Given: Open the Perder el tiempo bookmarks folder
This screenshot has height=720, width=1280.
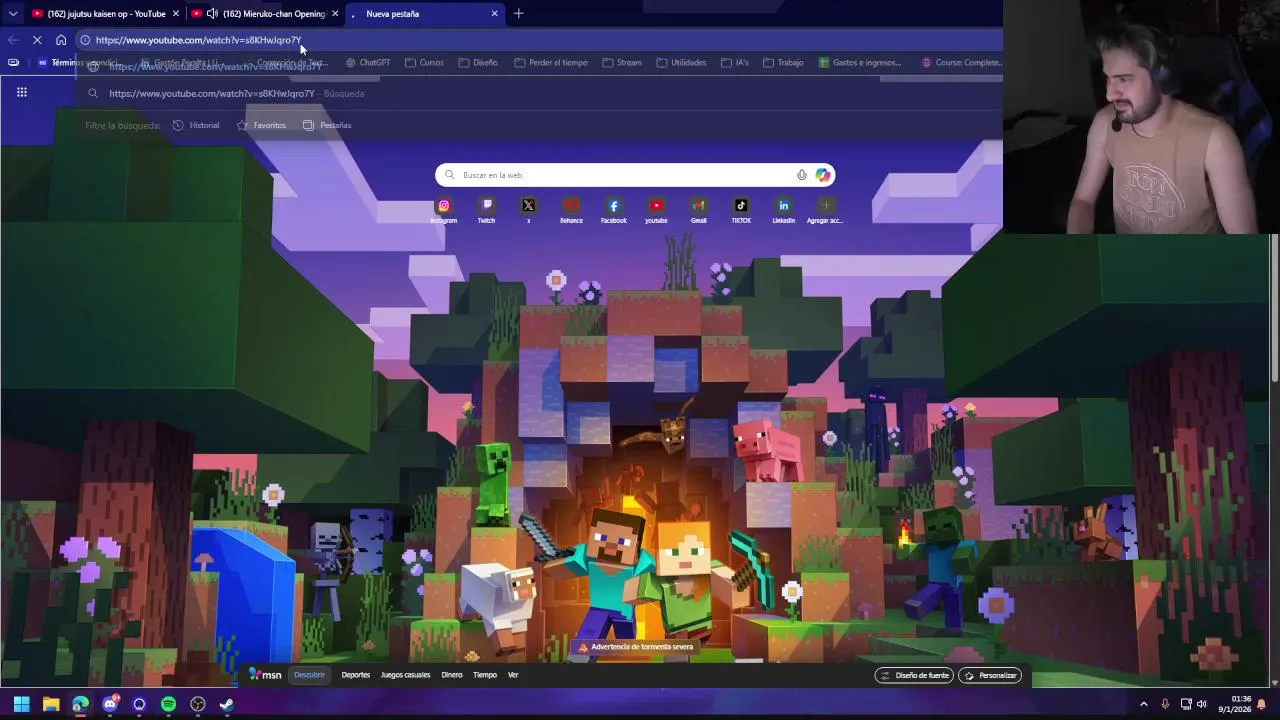Looking at the screenshot, I should (551, 62).
